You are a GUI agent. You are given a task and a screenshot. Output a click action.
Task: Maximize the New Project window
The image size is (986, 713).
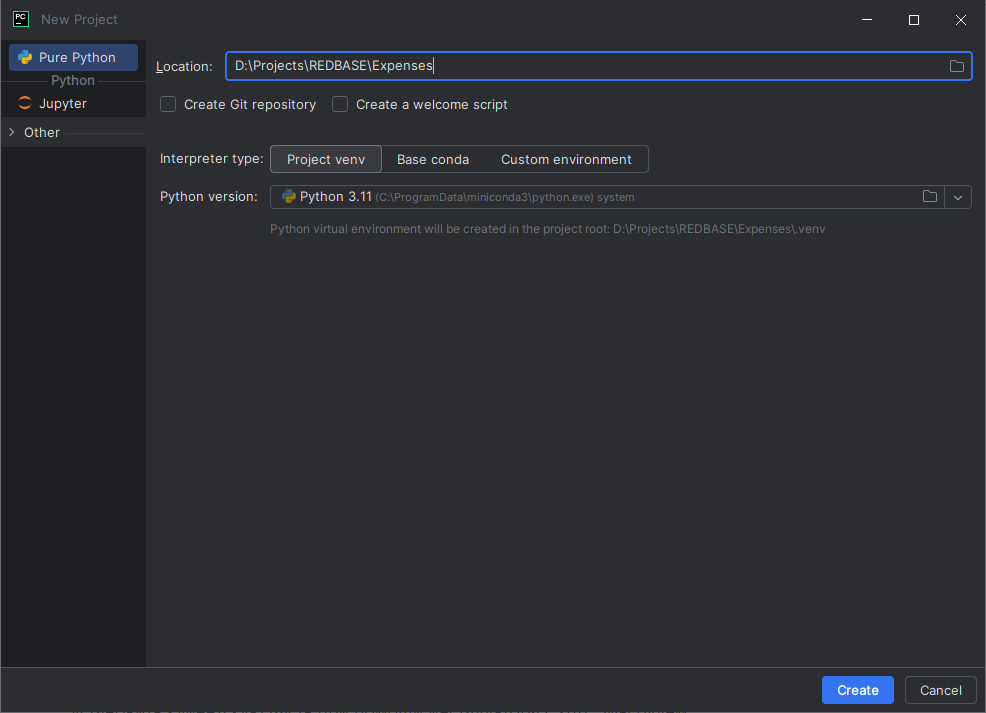coord(914,19)
